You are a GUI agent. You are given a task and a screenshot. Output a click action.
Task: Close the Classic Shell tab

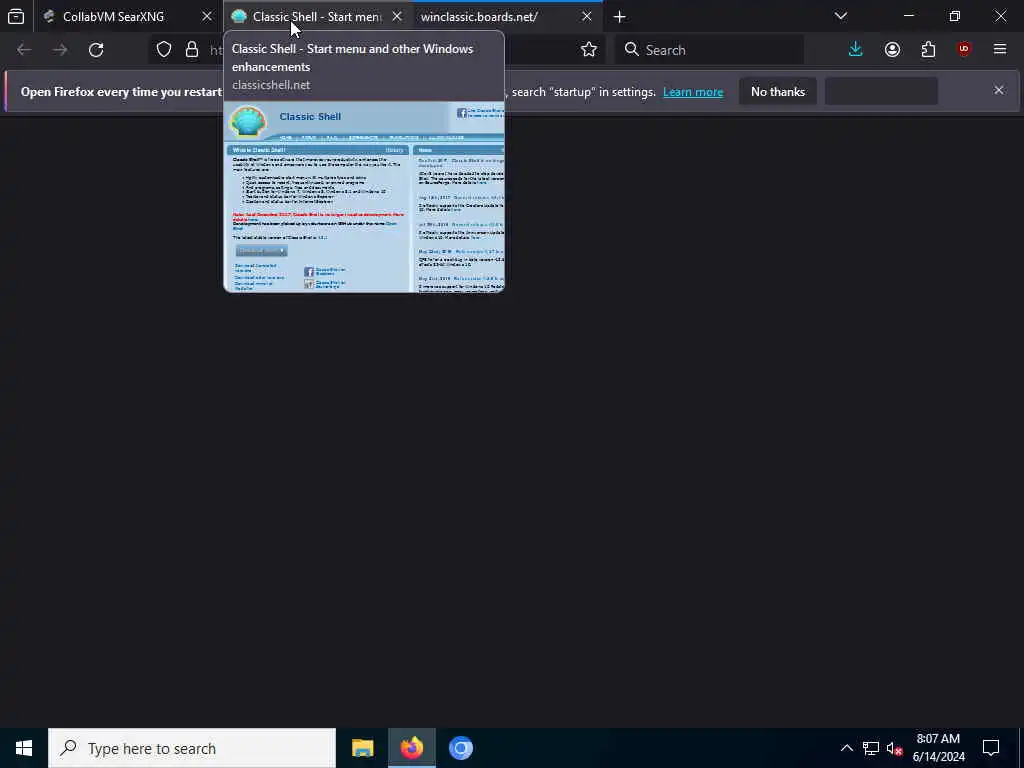(397, 16)
